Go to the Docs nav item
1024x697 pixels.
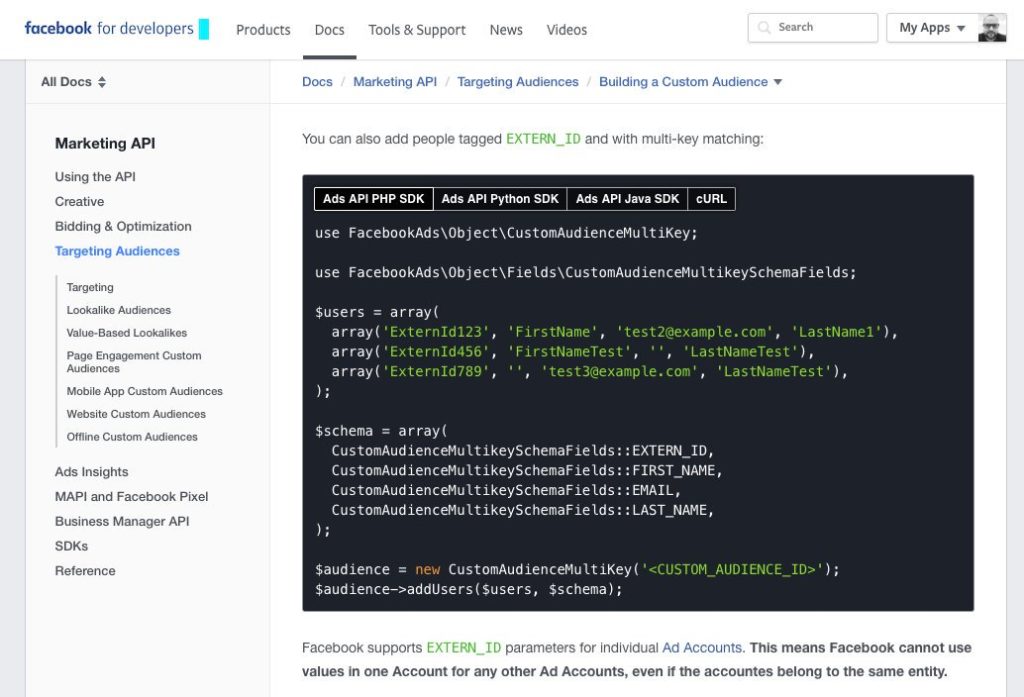(329, 30)
